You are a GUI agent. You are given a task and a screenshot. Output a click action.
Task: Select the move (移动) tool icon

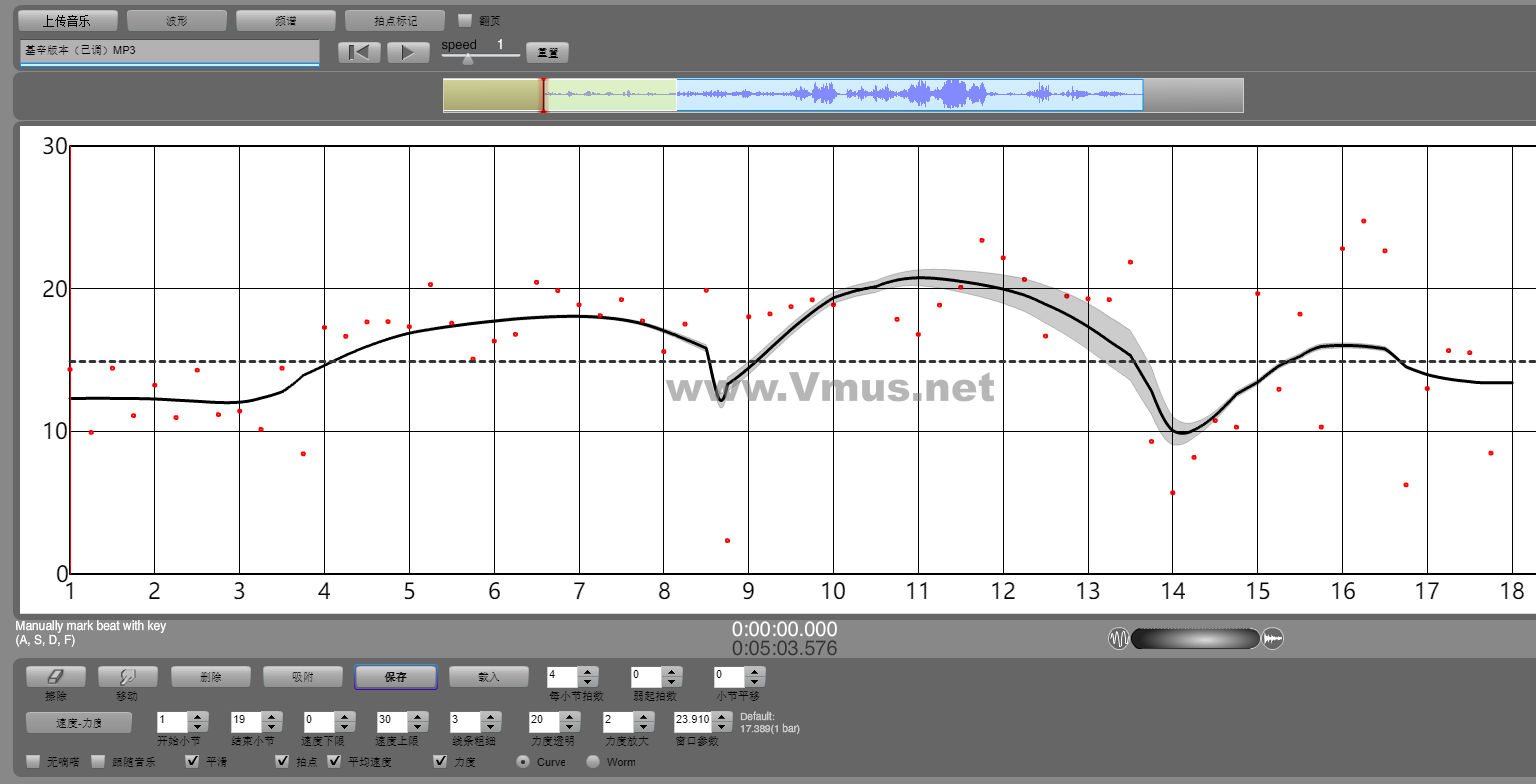[x=128, y=677]
